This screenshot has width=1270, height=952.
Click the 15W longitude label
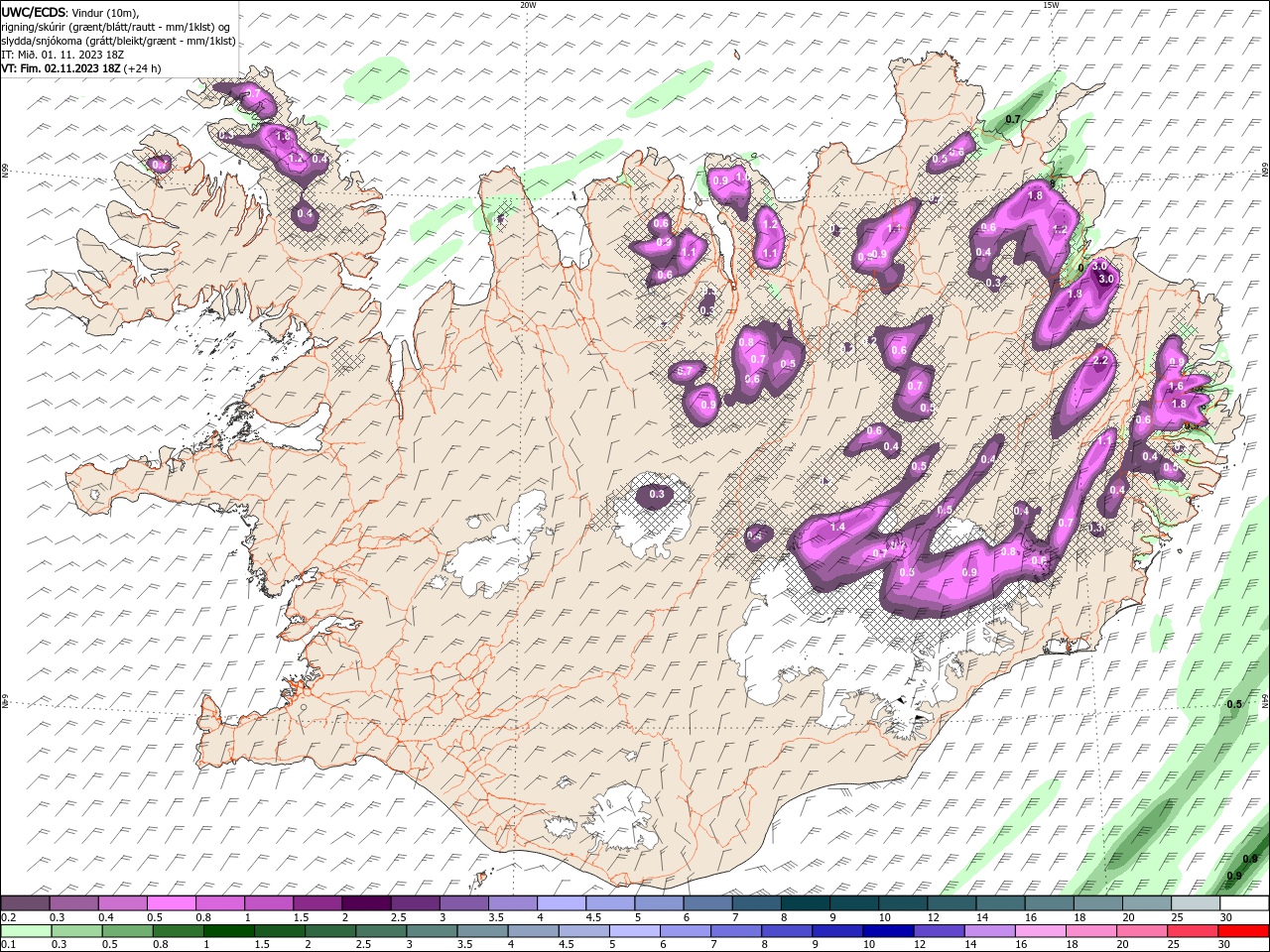1051,5
